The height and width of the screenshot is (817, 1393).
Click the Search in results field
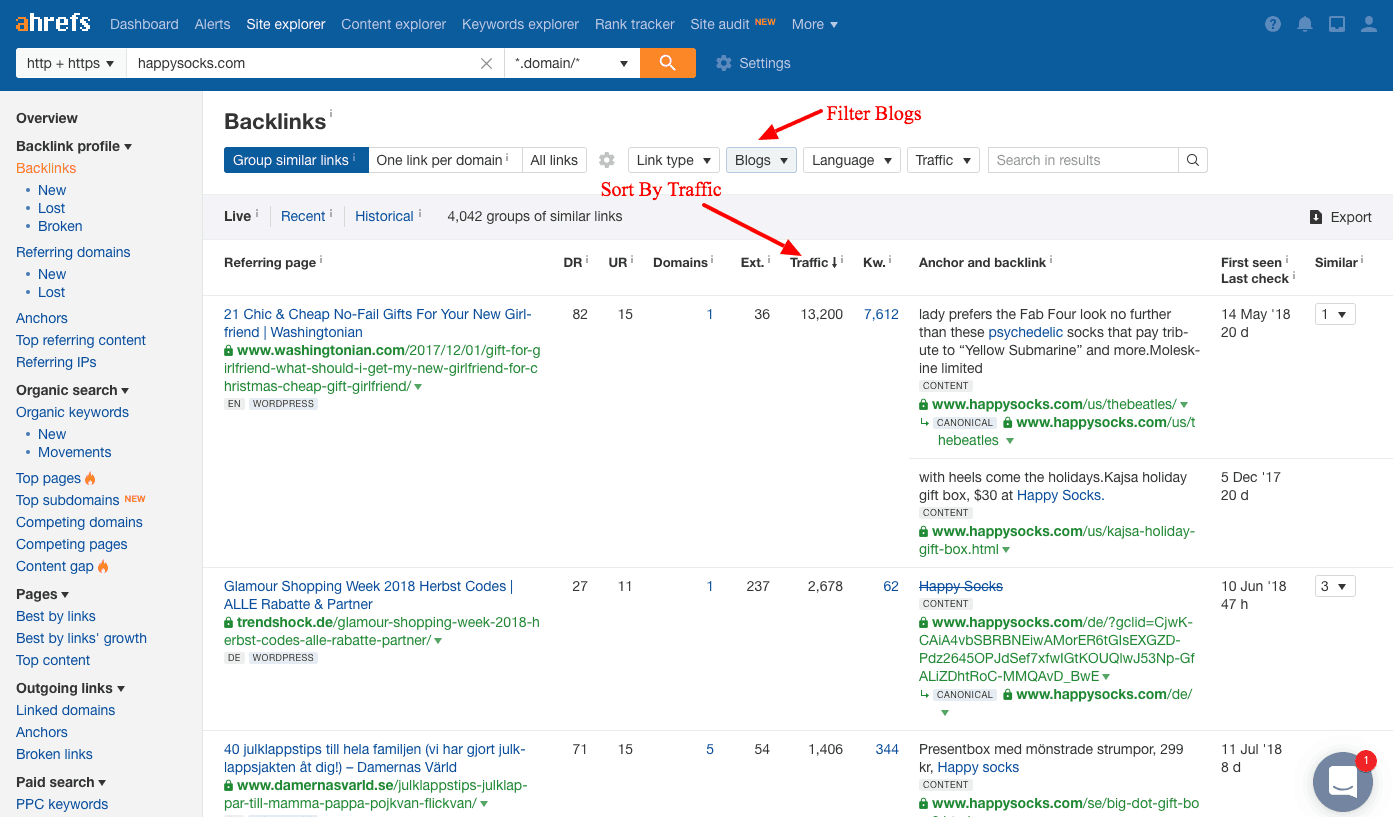point(1082,160)
